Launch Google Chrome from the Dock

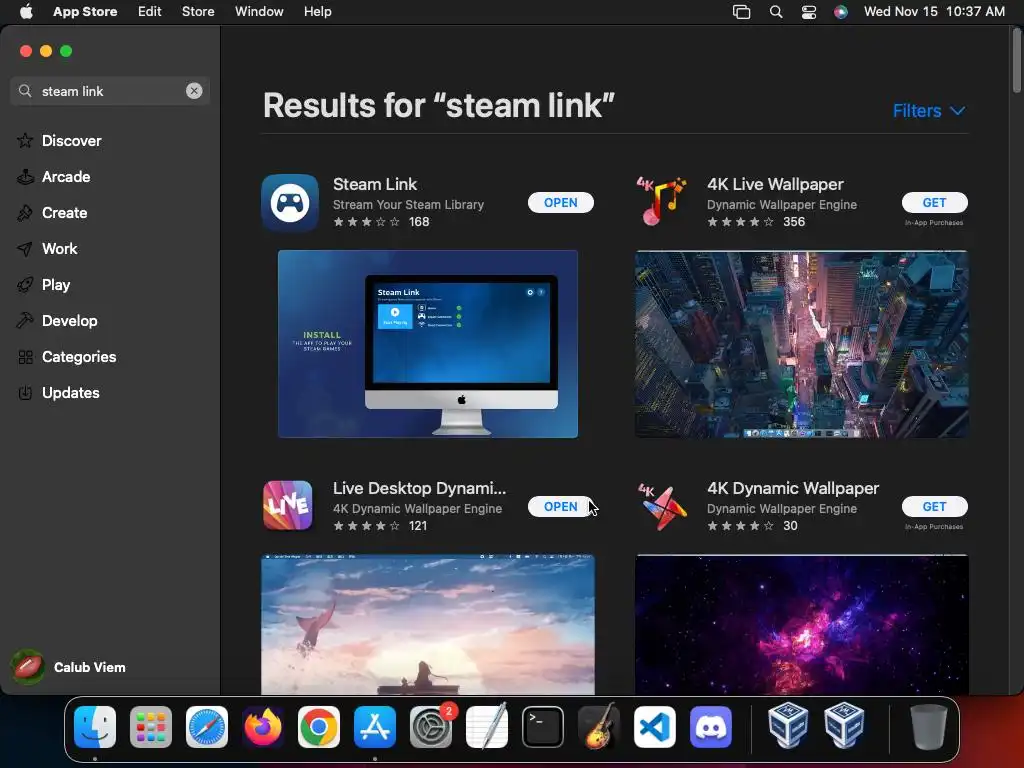tap(319, 727)
